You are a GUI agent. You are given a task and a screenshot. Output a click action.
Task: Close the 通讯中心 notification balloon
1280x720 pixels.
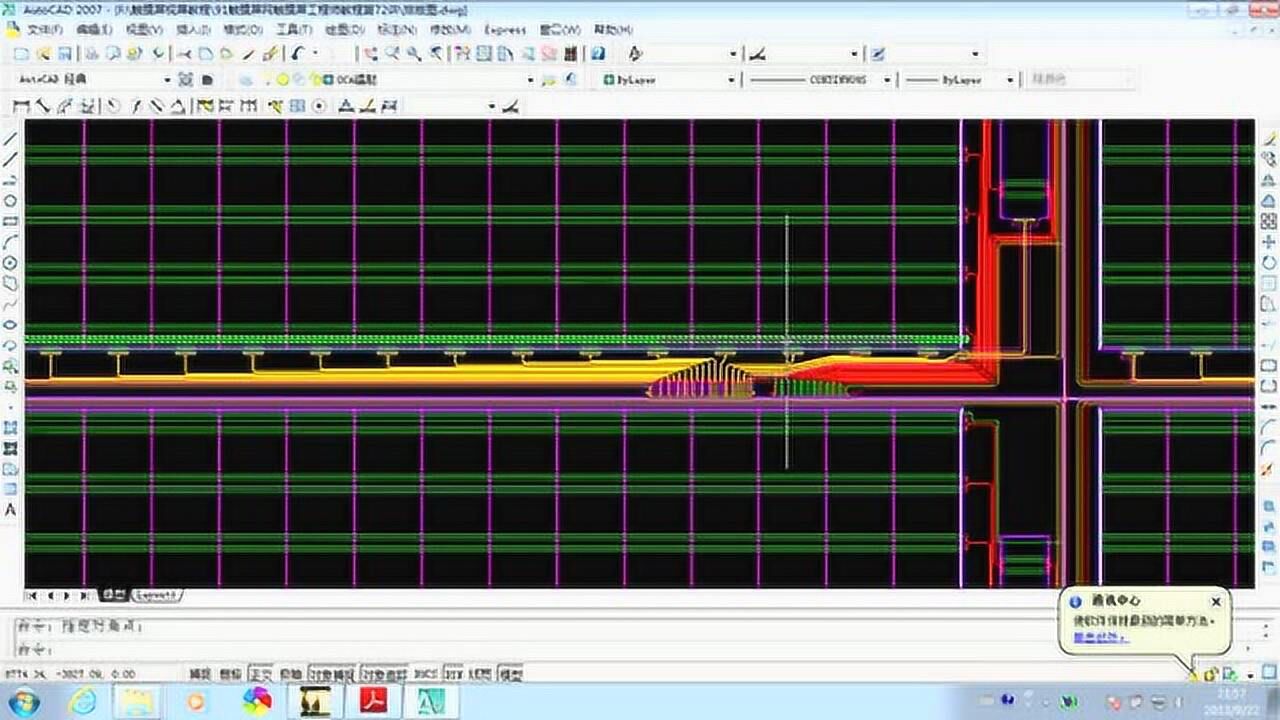[x=1215, y=602]
